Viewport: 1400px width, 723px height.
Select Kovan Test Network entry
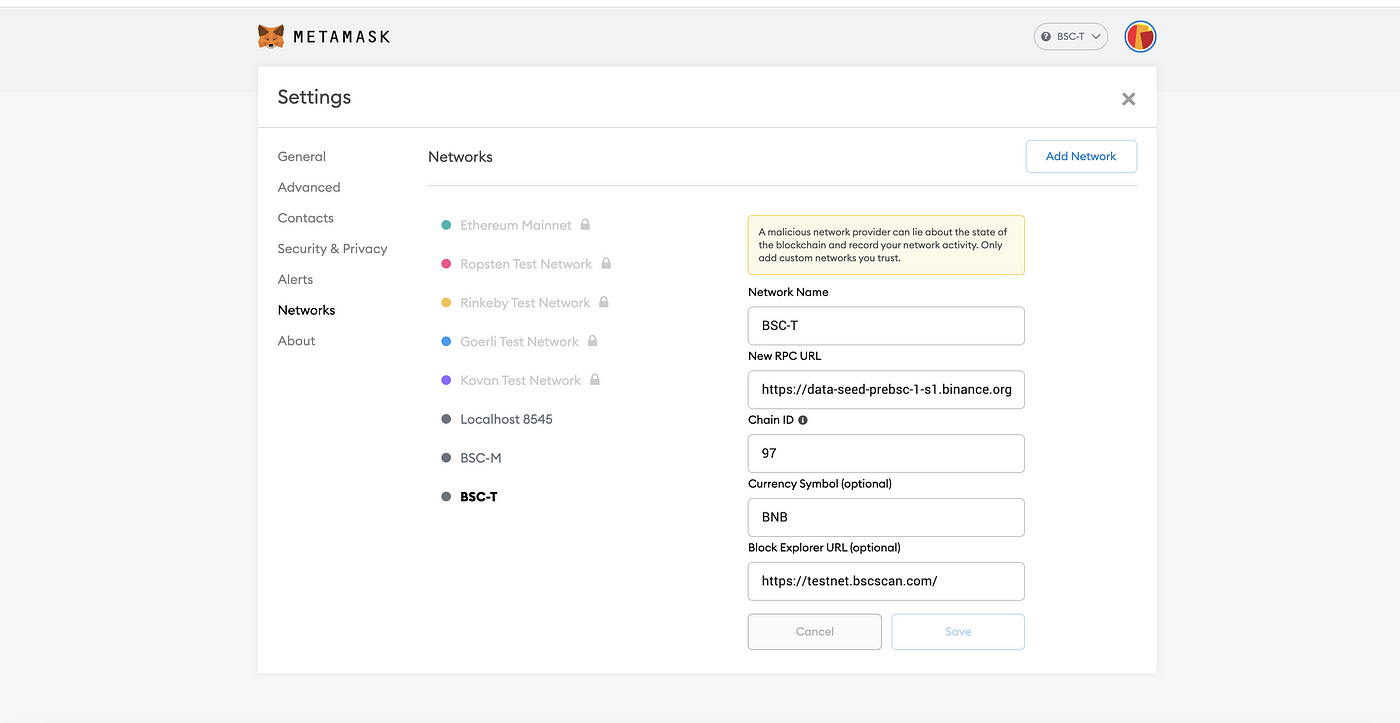(520, 381)
